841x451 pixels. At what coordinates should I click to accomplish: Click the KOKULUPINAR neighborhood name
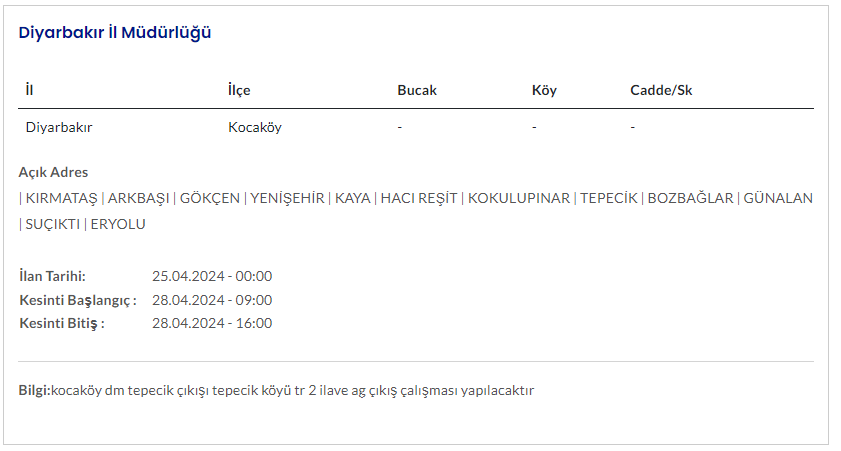(x=519, y=198)
